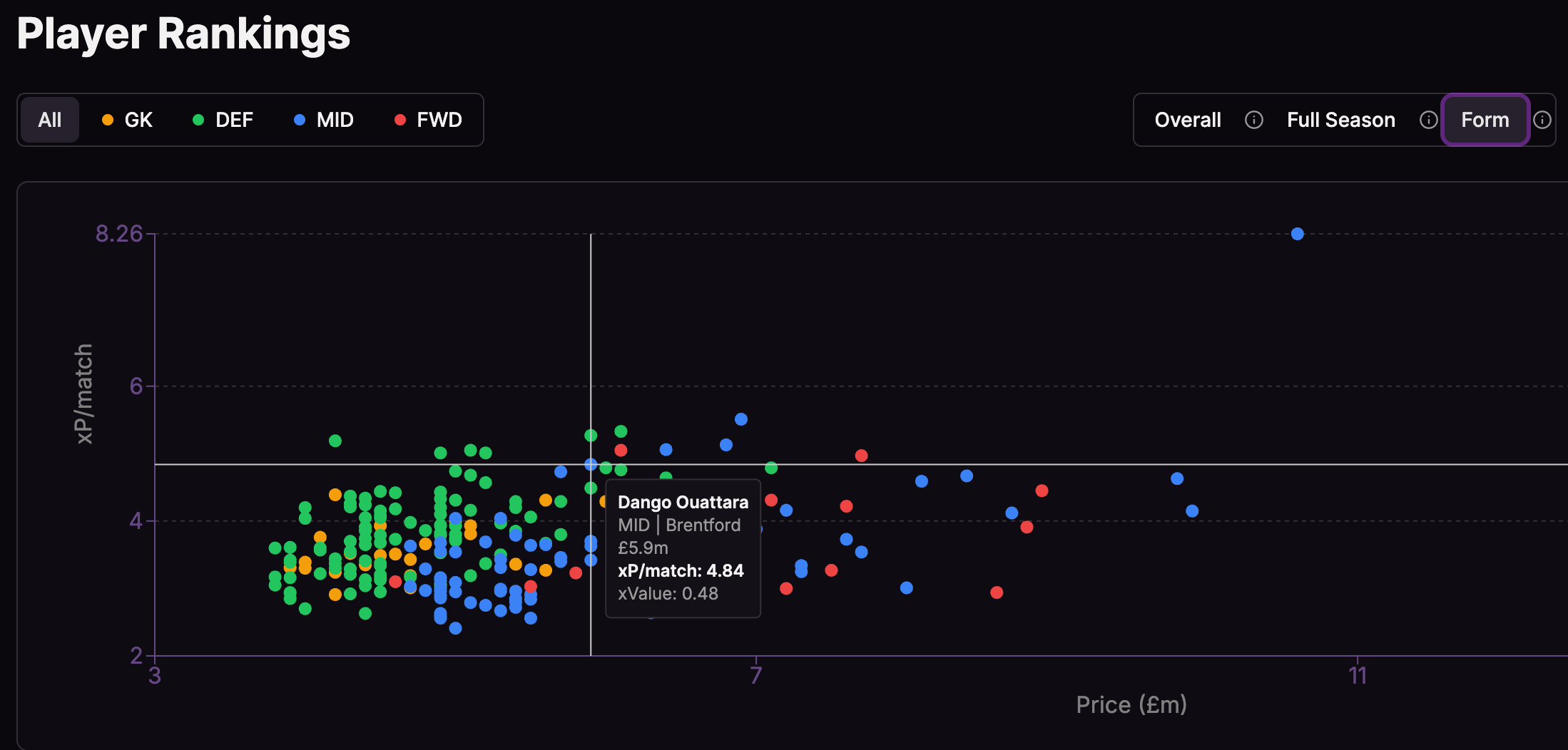Click the info icon beside Full Season
Viewport: 1568px width, 750px height.
pyautogui.click(x=1428, y=120)
